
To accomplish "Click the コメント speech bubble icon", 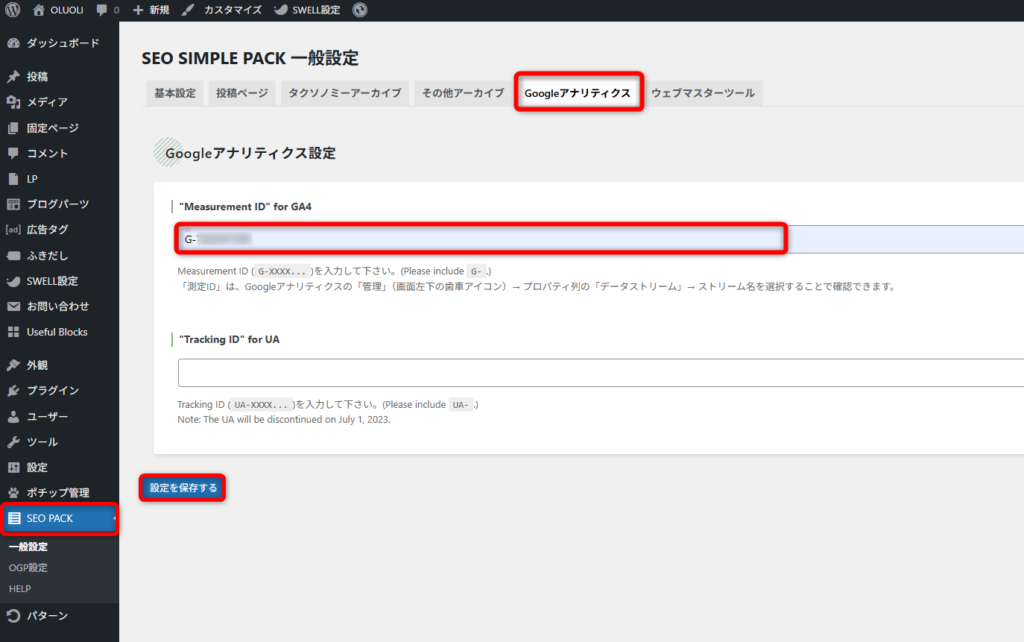I will [13, 153].
